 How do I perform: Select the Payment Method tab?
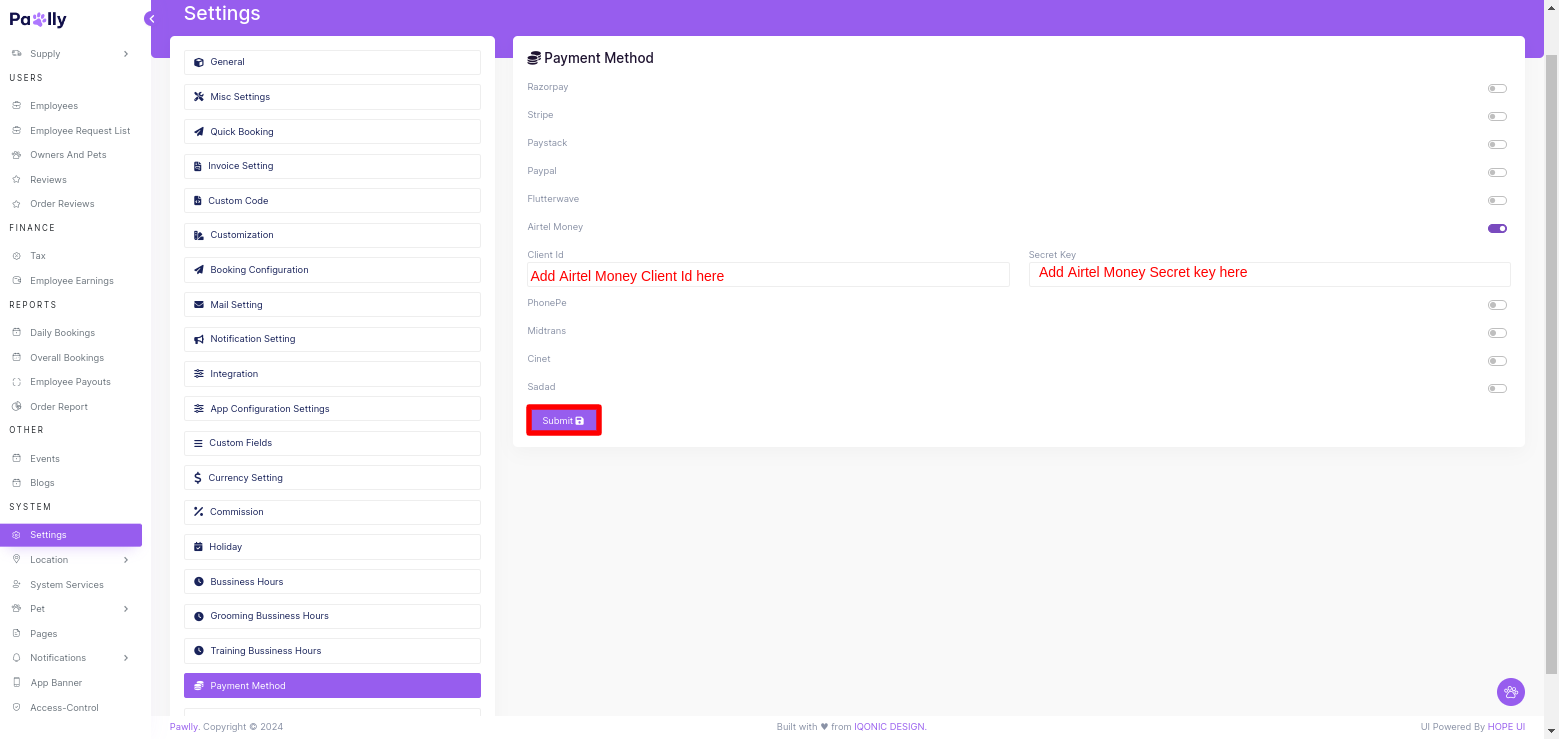pyautogui.click(x=332, y=686)
